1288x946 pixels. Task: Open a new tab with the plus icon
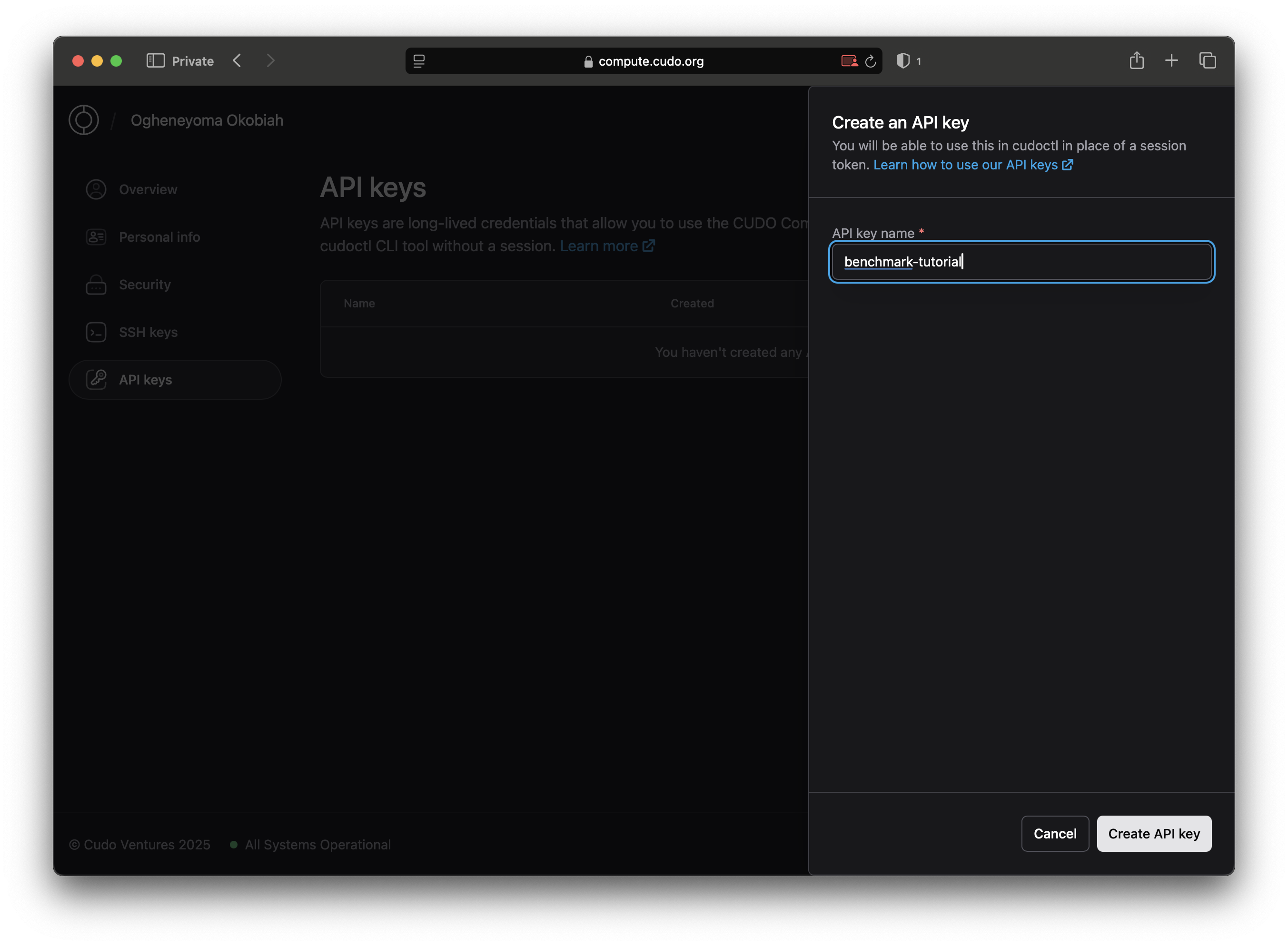[1172, 60]
